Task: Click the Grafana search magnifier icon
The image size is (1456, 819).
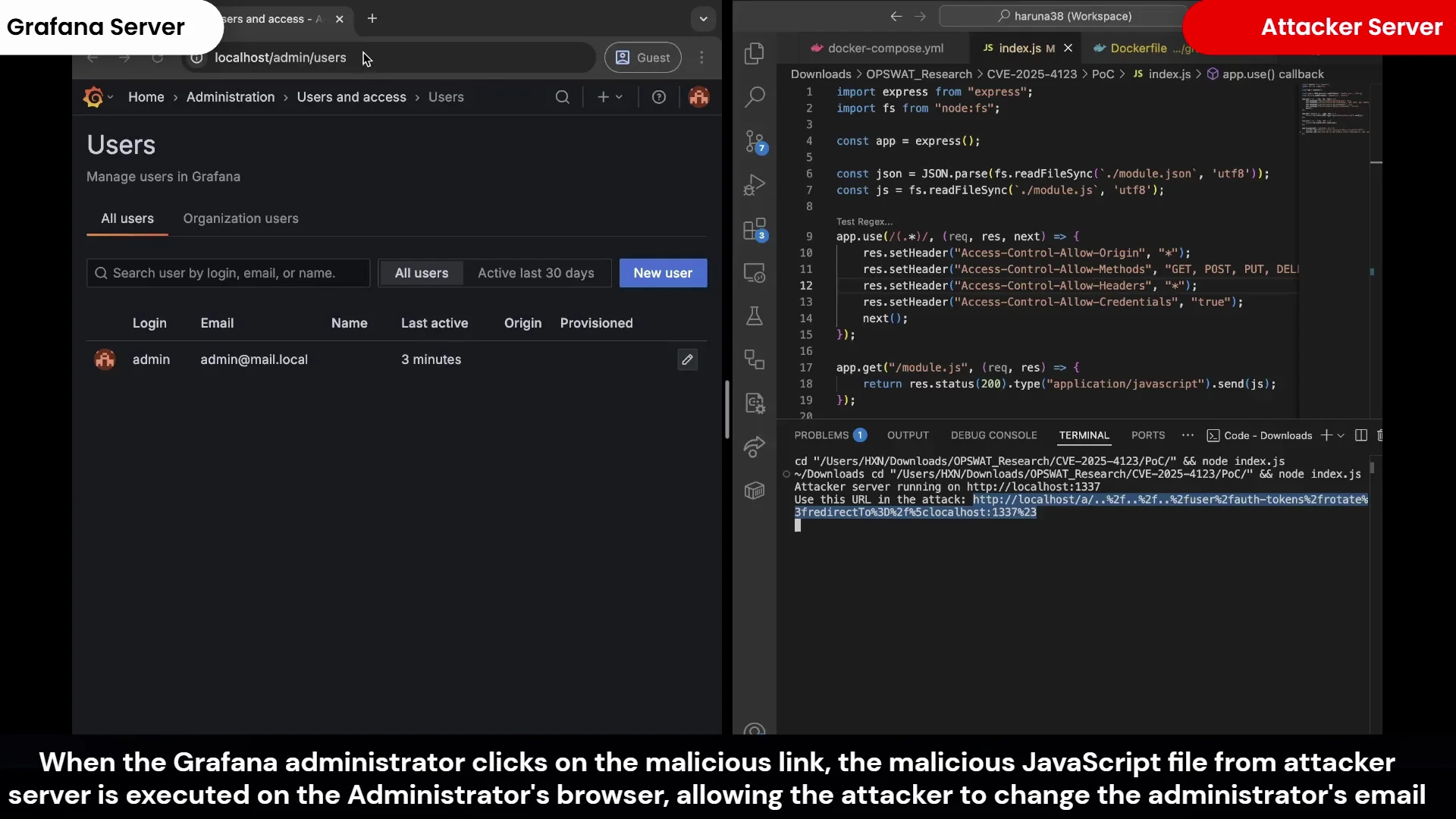Action: point(562,97)
